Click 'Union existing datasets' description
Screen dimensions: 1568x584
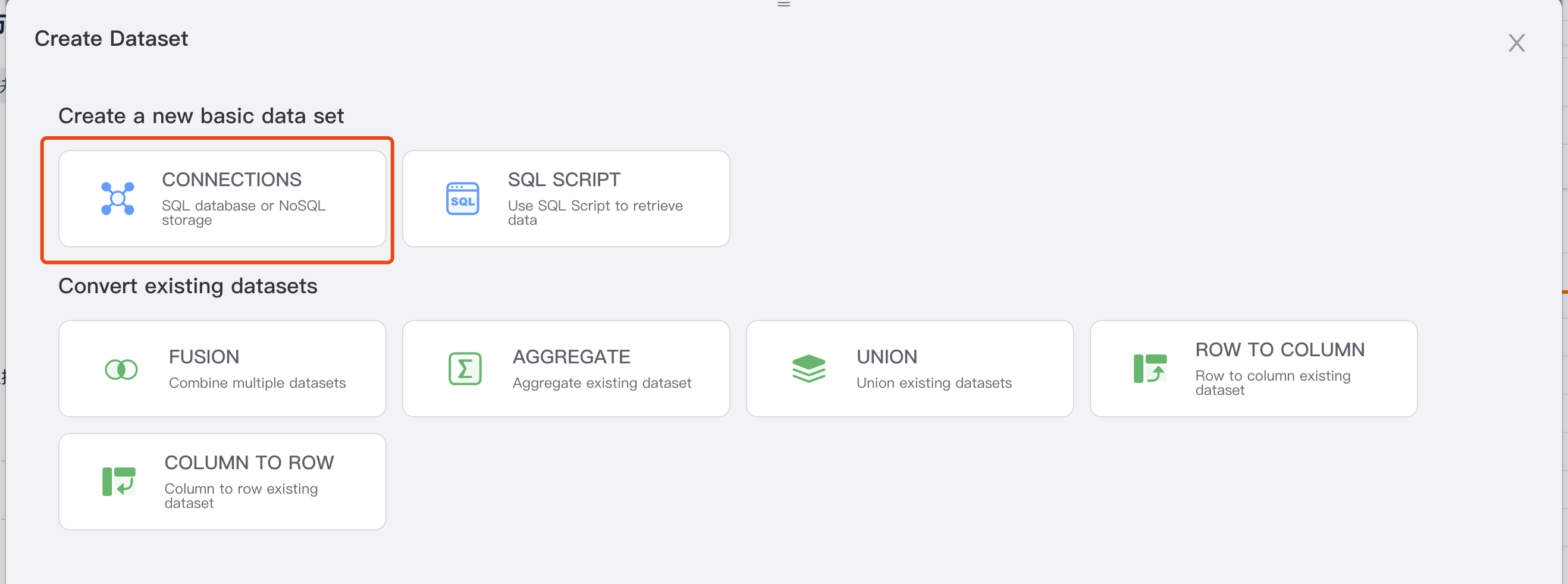click(934, 382)
